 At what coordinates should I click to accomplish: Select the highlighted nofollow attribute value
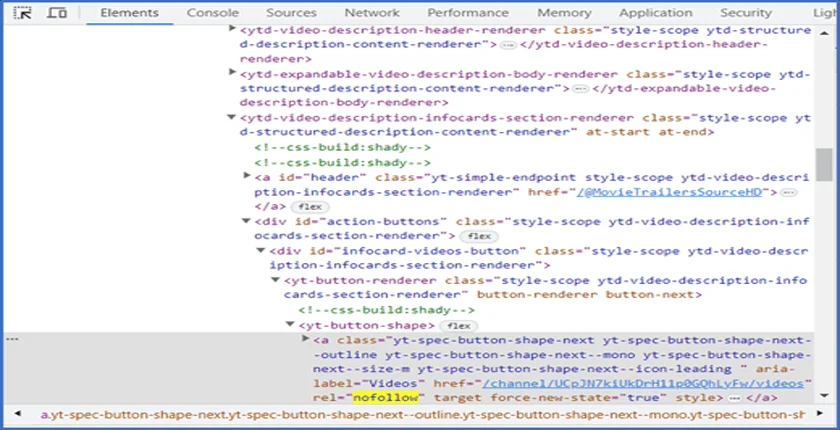pos(385,397)
